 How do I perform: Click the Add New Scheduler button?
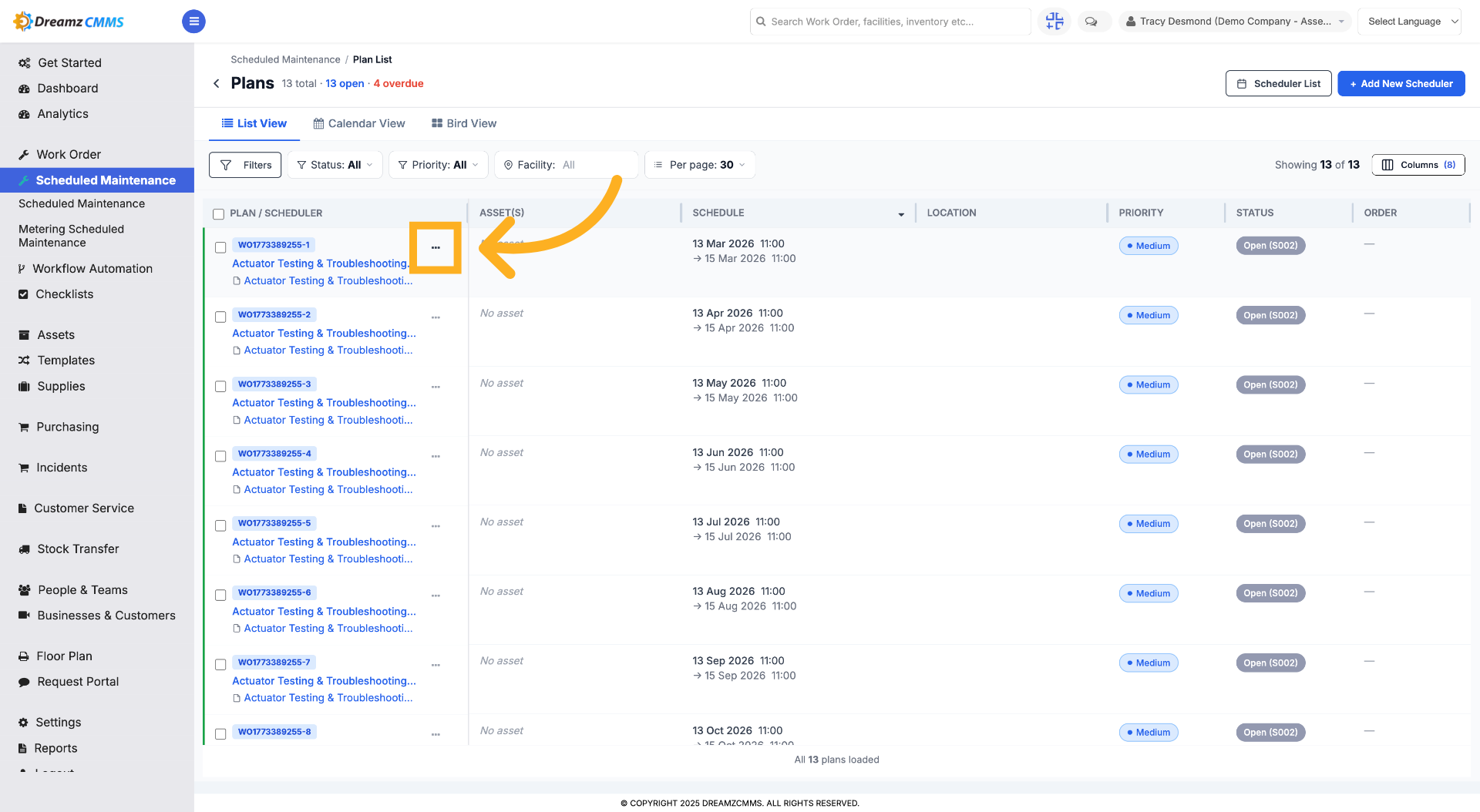1401,83
